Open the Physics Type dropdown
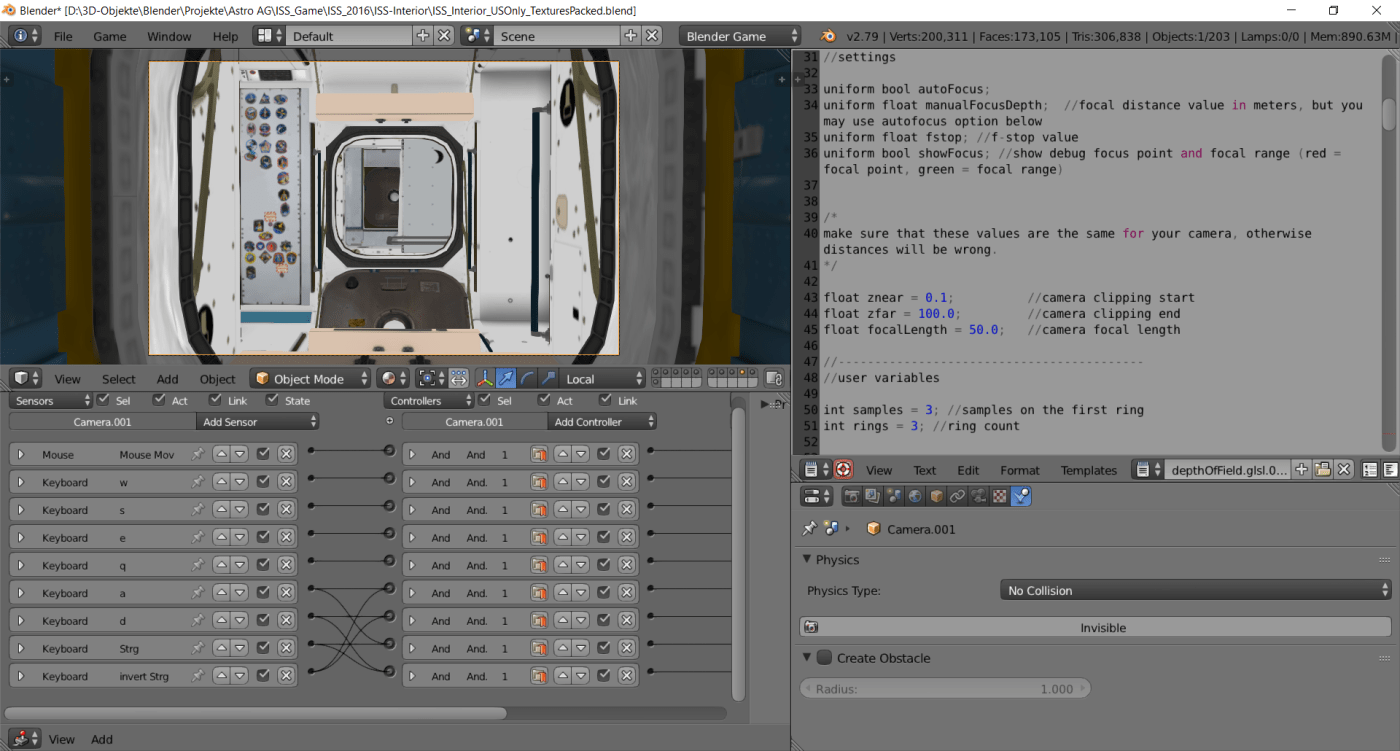The height and width of the screenshot is (751, 1400). (x=1195, y=591)
